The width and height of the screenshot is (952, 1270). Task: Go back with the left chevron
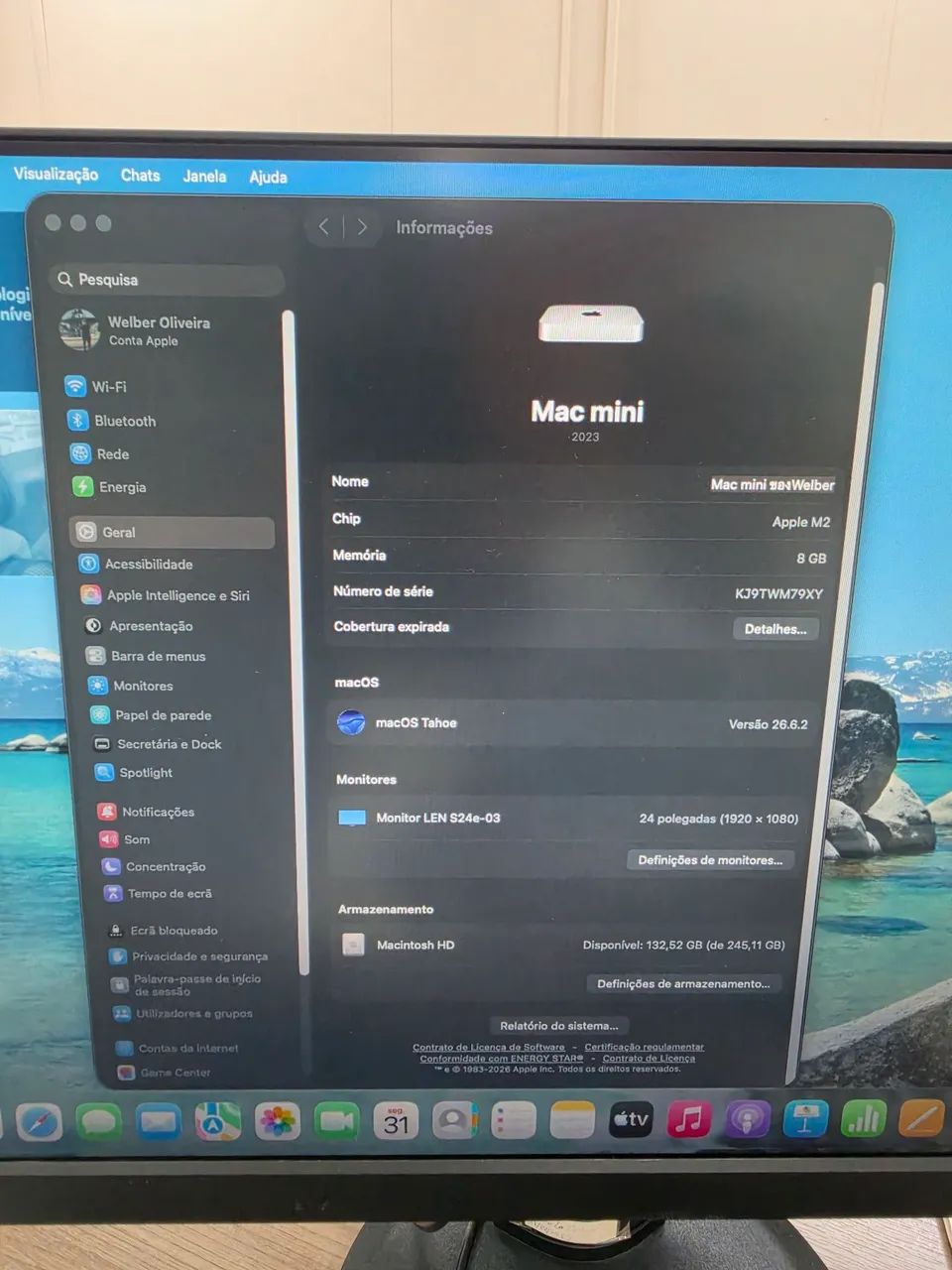323,226
